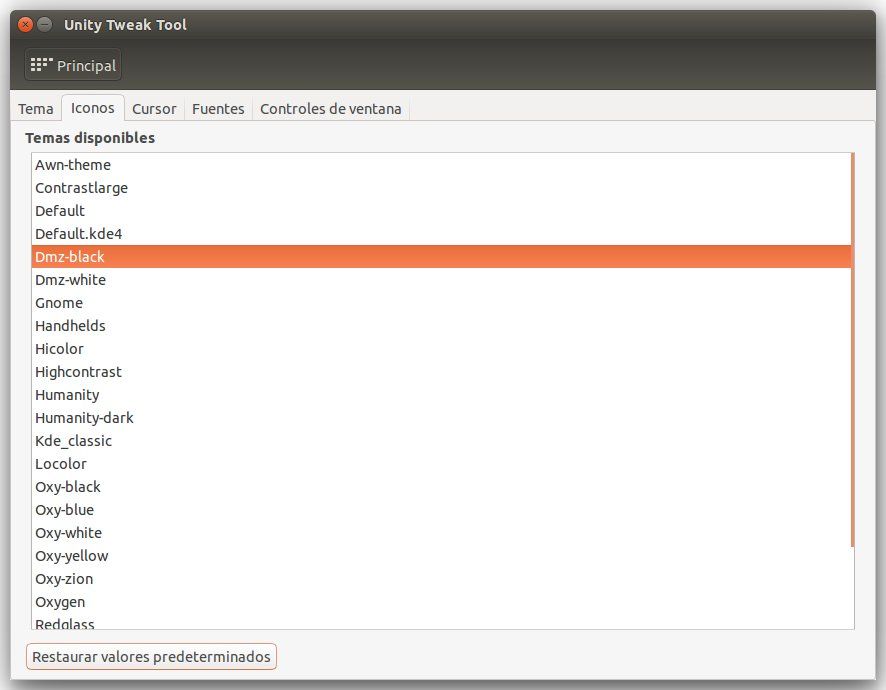Select the Iconos tab

click(x=93, y=108)
